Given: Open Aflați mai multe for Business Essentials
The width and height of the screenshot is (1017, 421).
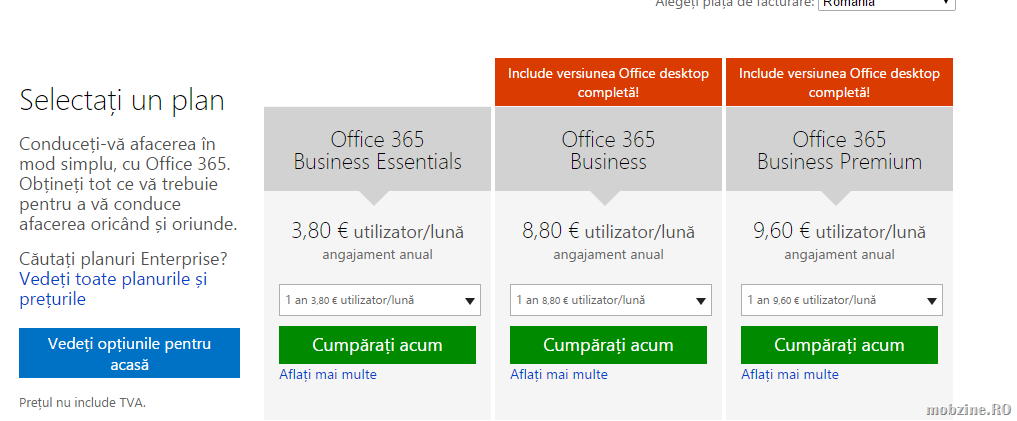Looking at the screenshot, I should [327, 375].
